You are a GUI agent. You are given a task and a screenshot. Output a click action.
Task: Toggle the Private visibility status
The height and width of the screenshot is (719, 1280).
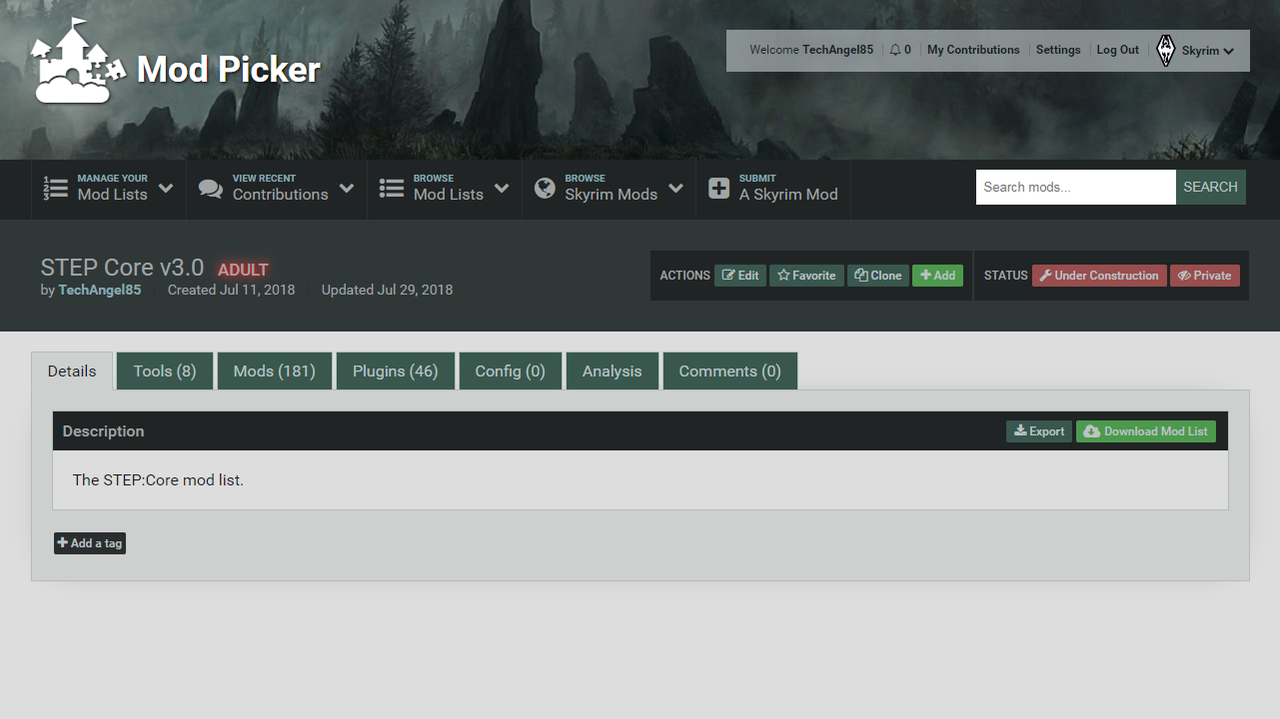pos(1204,275)
